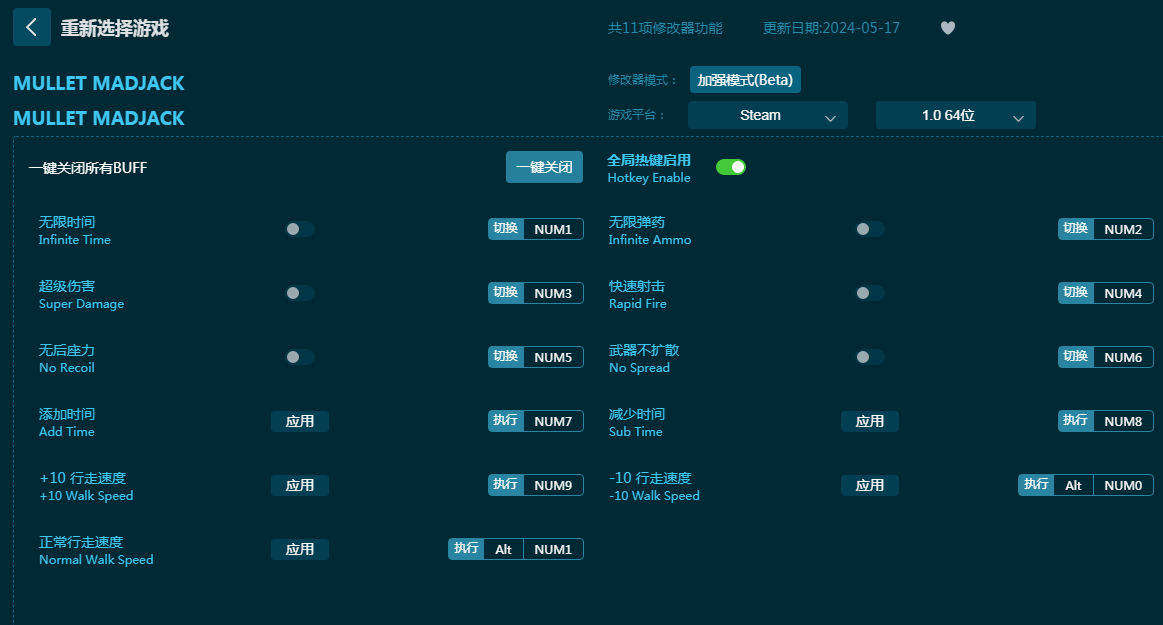Click the Alt key of Normal Walk Speed hotkey
This screenshot has width=1163, height=625.
point(504,549)
